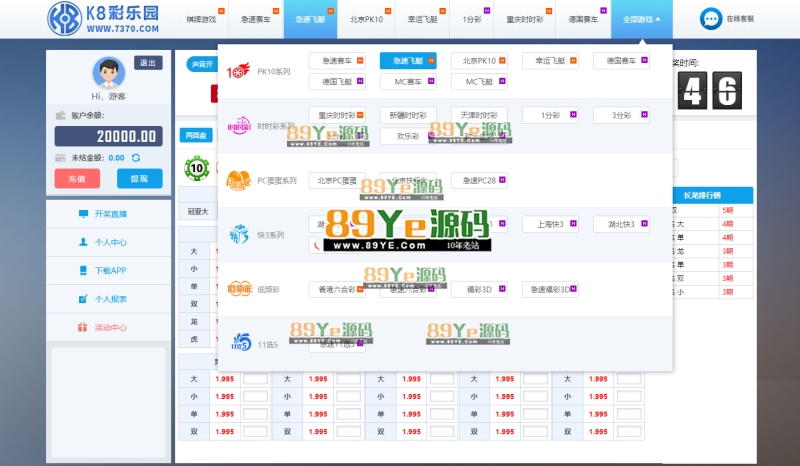Click the green 10 chip icon

(x=197, y=168)
